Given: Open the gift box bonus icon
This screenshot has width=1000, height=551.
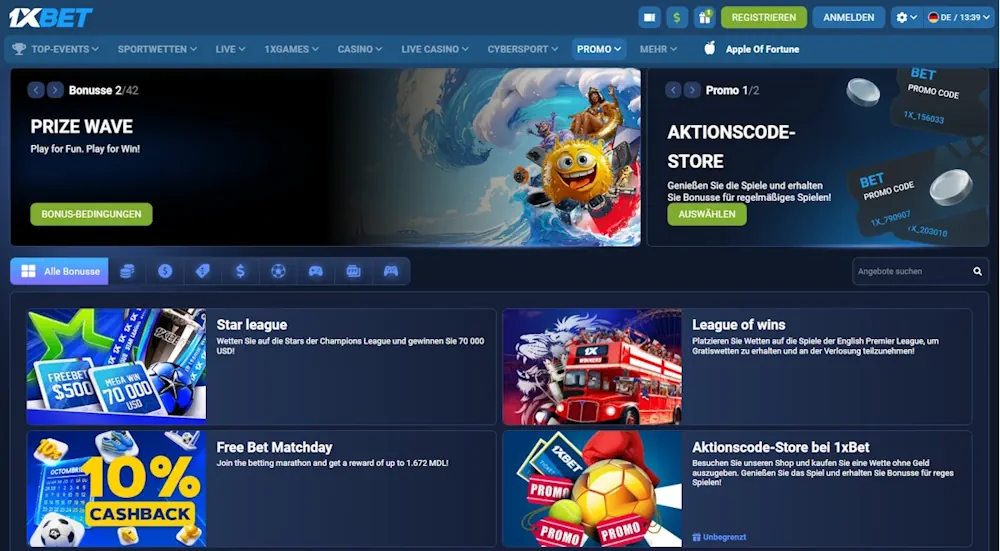Looking at the screenshot, I should (705, 17).
